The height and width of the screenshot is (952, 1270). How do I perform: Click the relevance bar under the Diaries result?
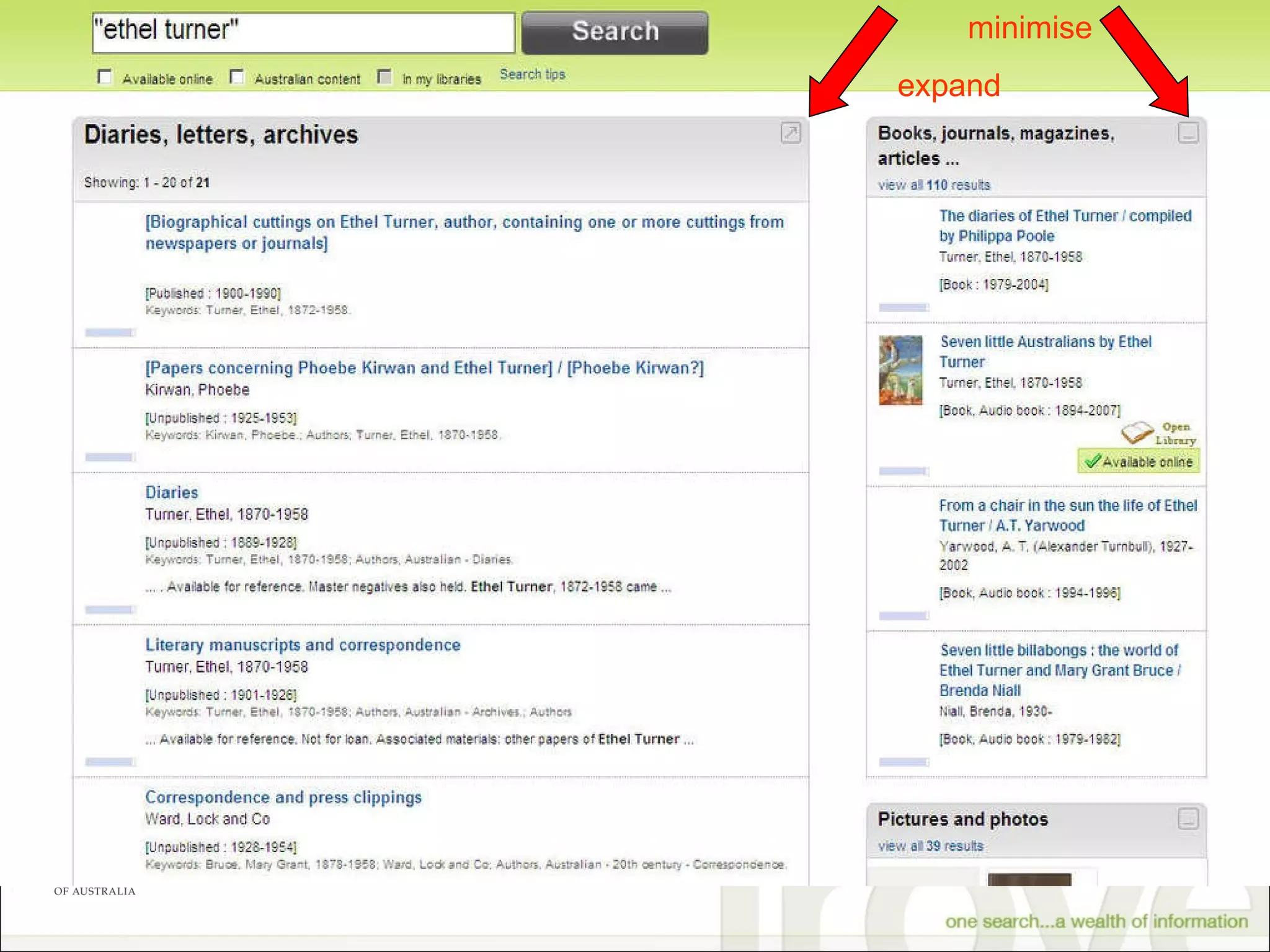(110, 610)
